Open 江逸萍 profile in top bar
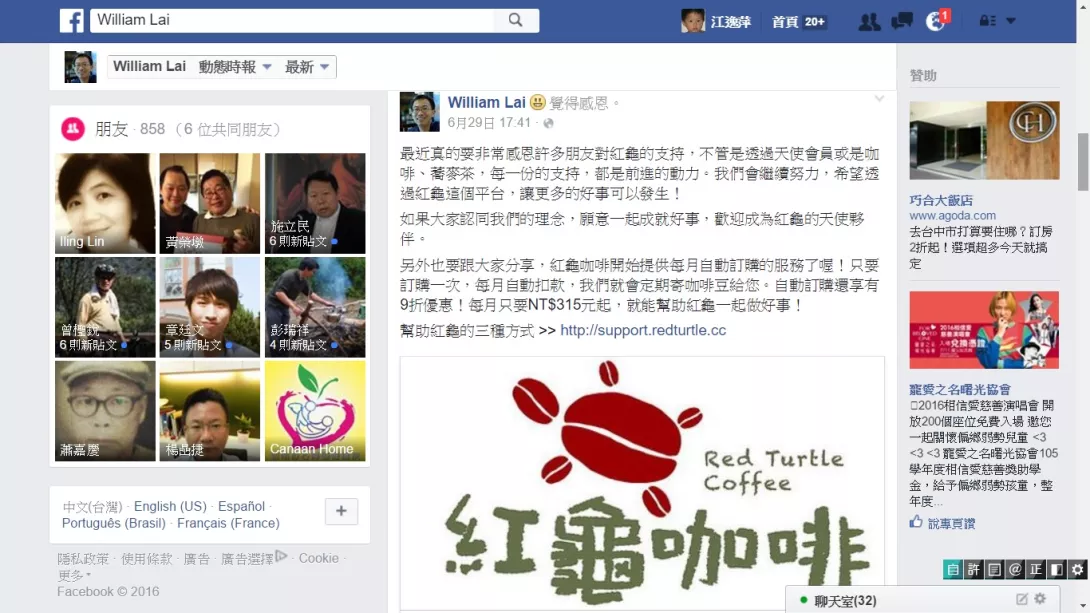1090x613 pixels. pyautogui.click(x=716, y=22)
